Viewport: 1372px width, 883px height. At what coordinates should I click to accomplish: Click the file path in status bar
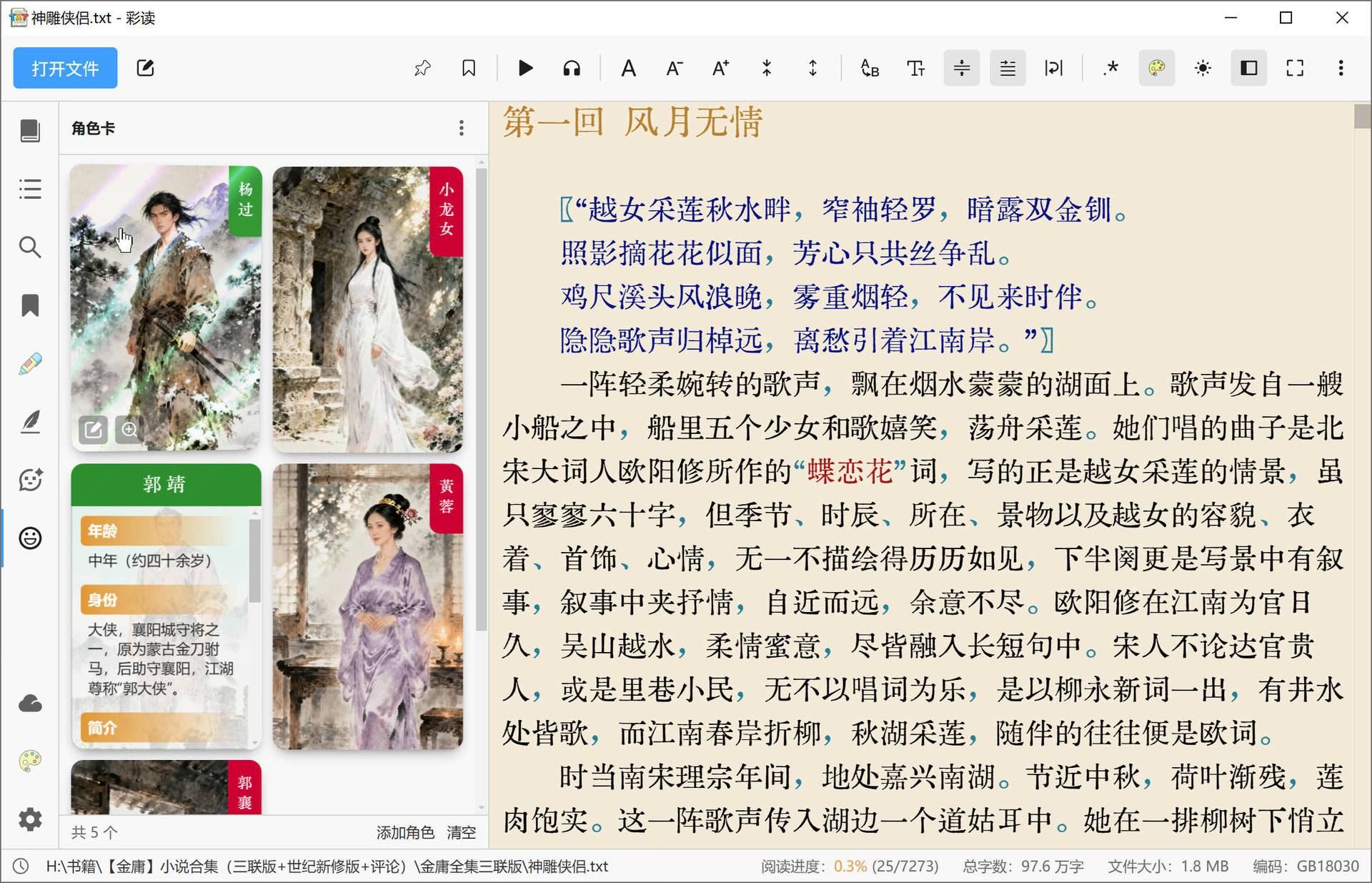click(x=327, y=867)
